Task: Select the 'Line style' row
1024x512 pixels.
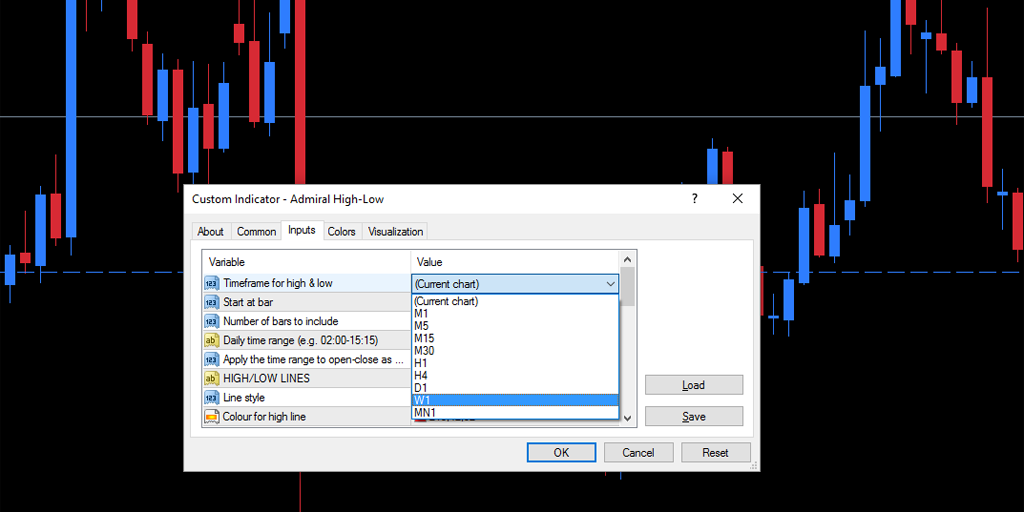Action: pos(306,397)
